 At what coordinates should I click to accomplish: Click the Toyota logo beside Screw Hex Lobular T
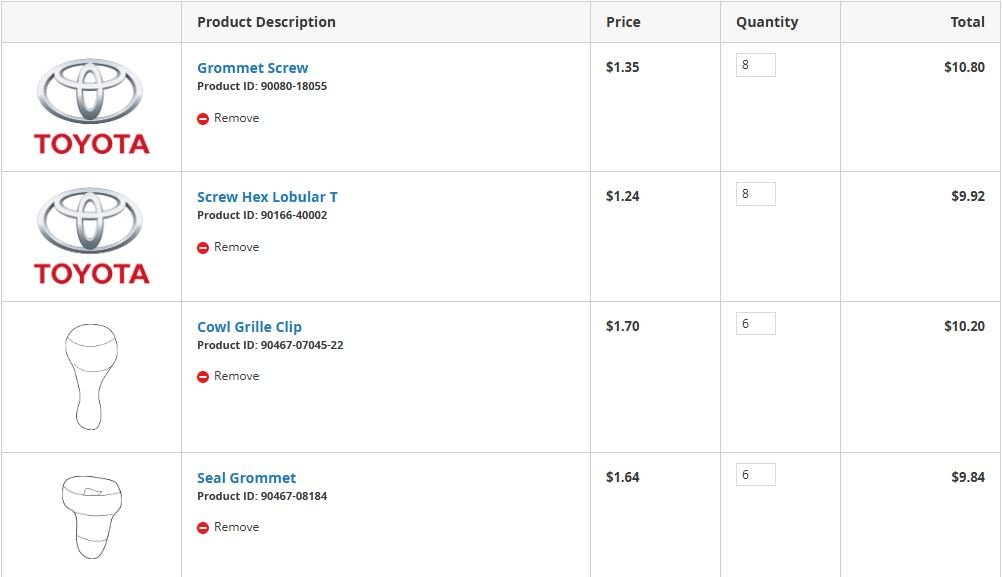(91, 236)
